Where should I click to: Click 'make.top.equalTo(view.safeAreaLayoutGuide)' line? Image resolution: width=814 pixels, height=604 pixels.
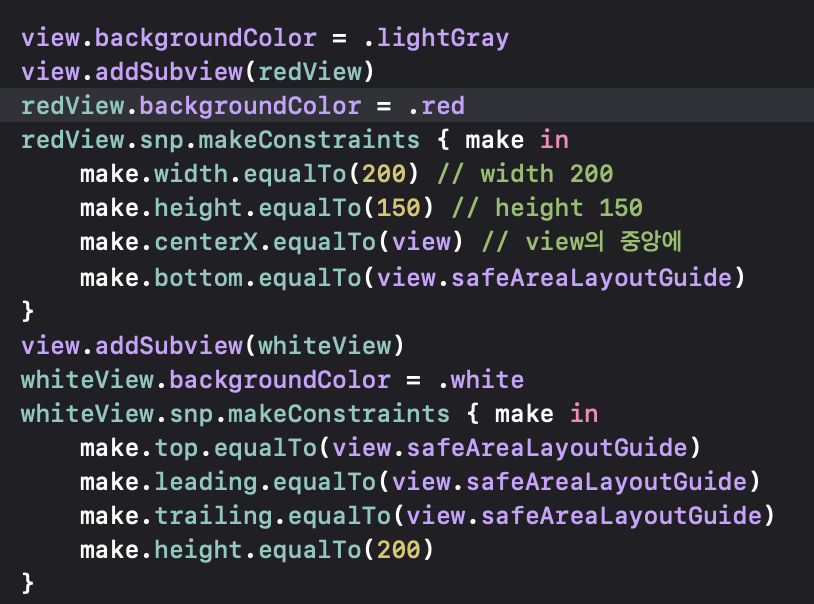(x=390, y=448)
